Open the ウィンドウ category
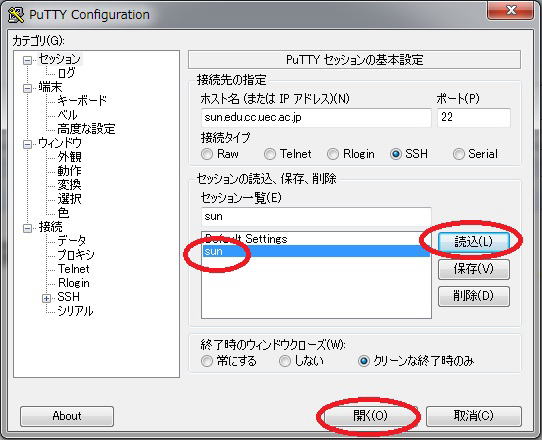This screenshot has width=542, height=440. (x=60, y=143)
